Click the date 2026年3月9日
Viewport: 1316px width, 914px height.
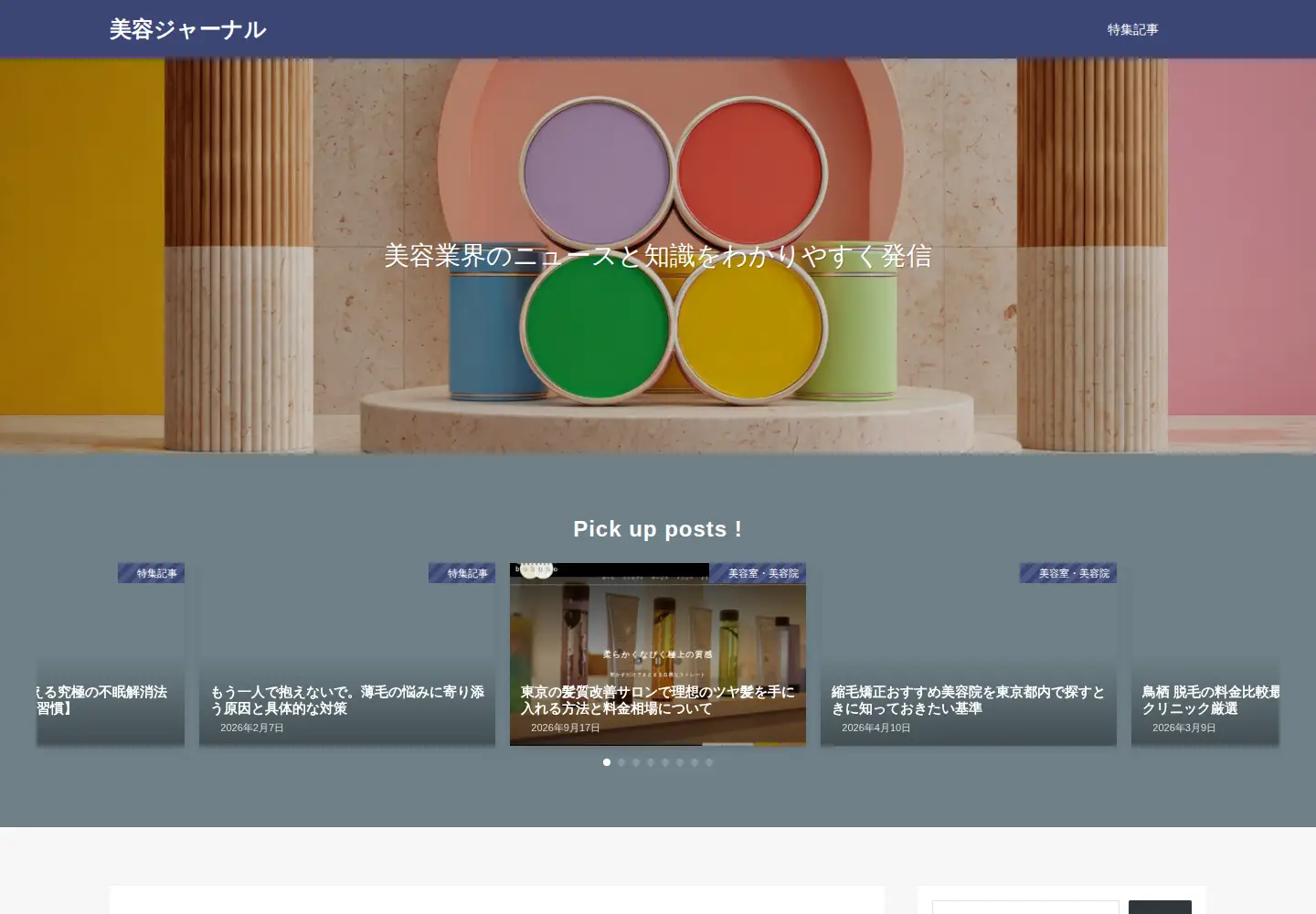click(x=1184, y=728)
